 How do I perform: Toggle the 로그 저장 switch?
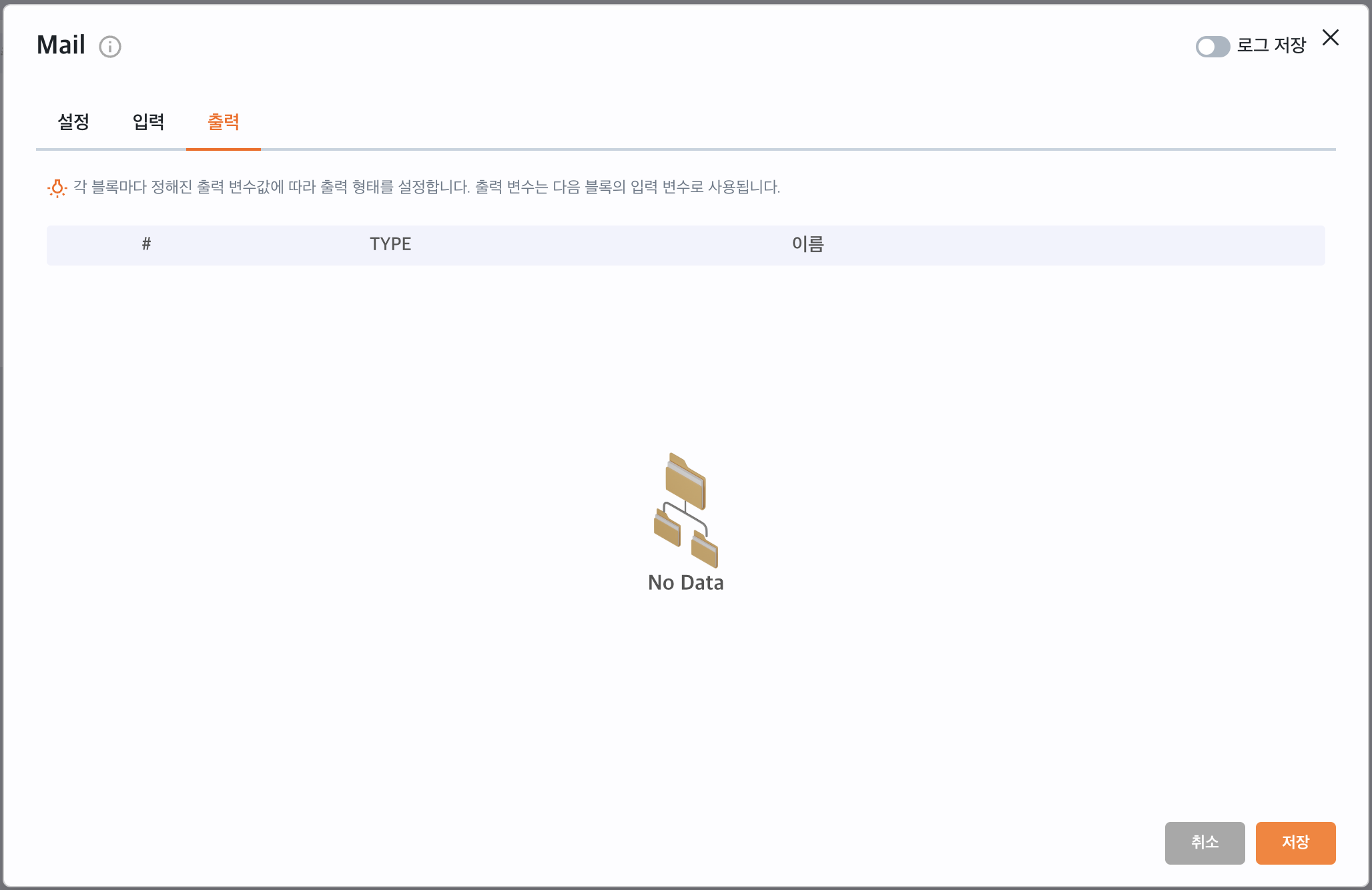tap(1213, 47)
